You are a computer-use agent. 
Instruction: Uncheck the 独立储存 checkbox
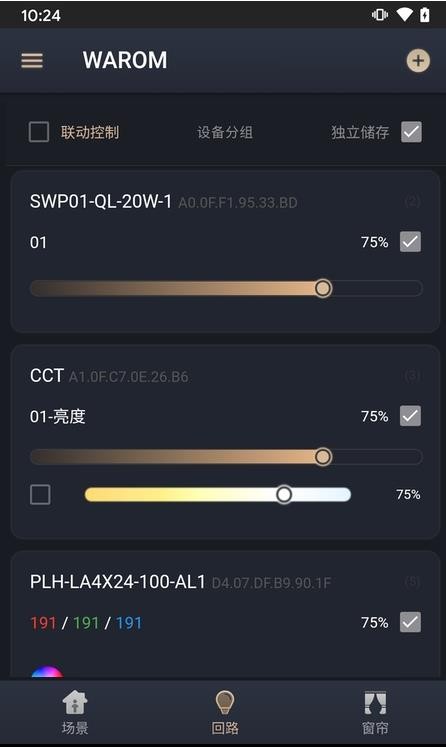click(x=411, y=132)
